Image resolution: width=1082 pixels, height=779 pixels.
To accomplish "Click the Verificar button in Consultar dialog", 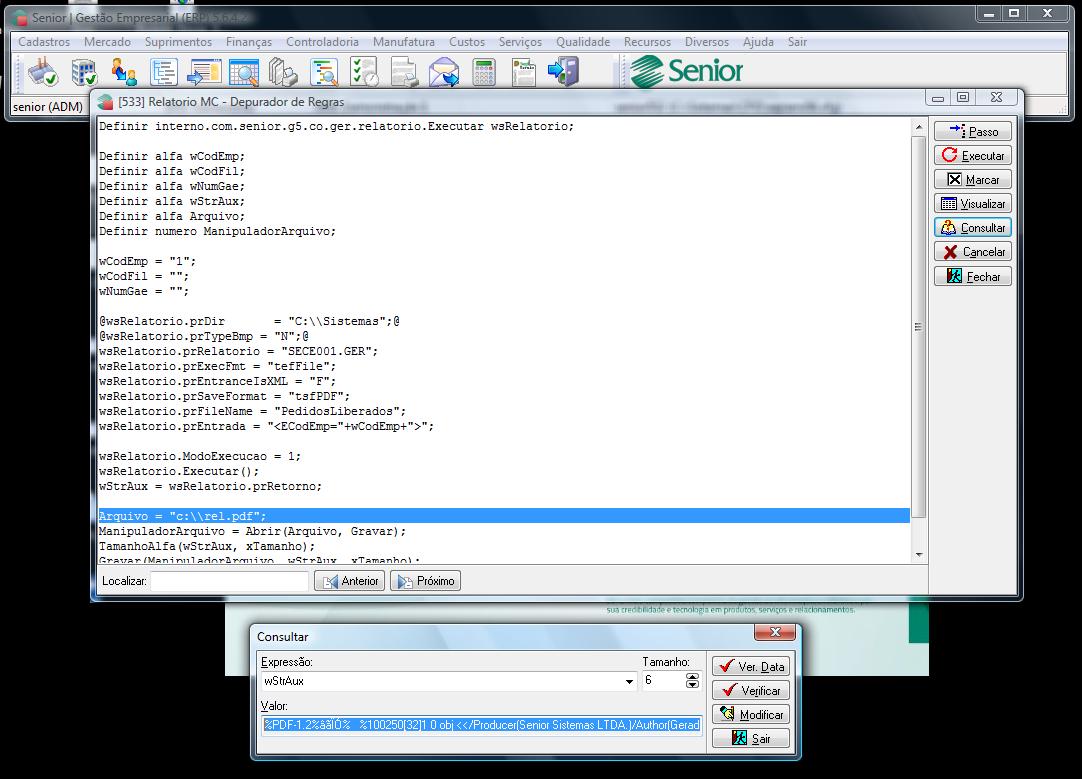I will (751, 690).
